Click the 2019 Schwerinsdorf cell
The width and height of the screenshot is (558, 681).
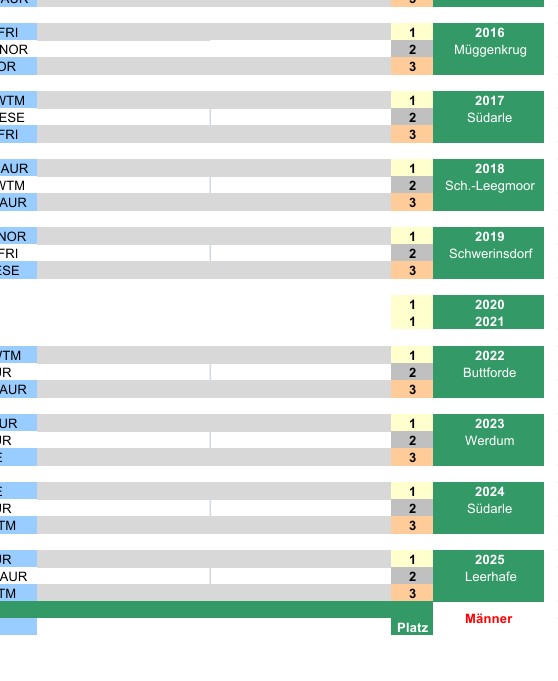[x=488, y=253]
